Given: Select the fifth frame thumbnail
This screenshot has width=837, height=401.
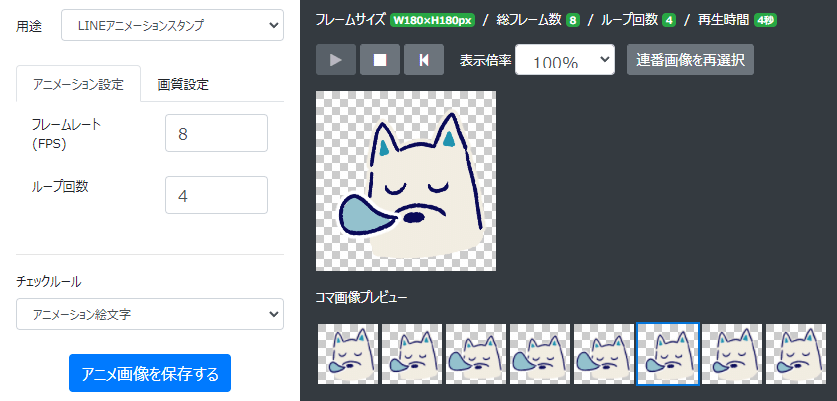Looking at the screenshot, I should 604,354.
